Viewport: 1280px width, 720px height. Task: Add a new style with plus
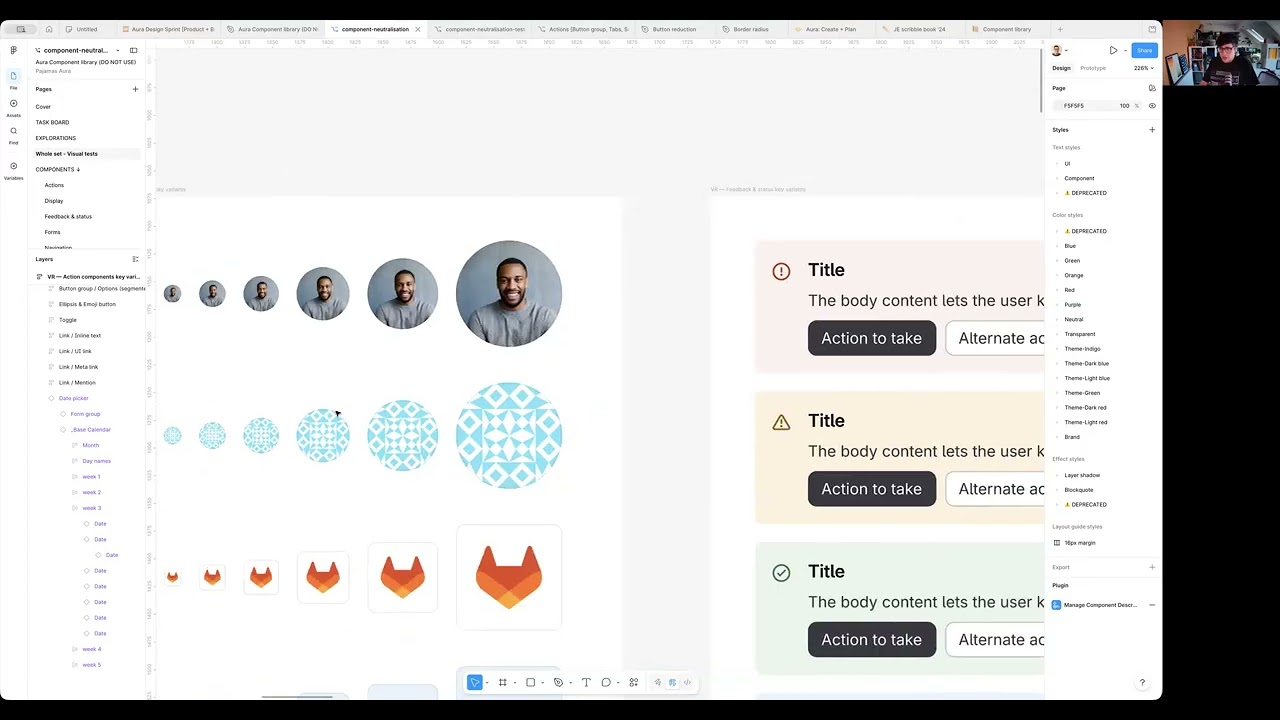(1152, 129)
